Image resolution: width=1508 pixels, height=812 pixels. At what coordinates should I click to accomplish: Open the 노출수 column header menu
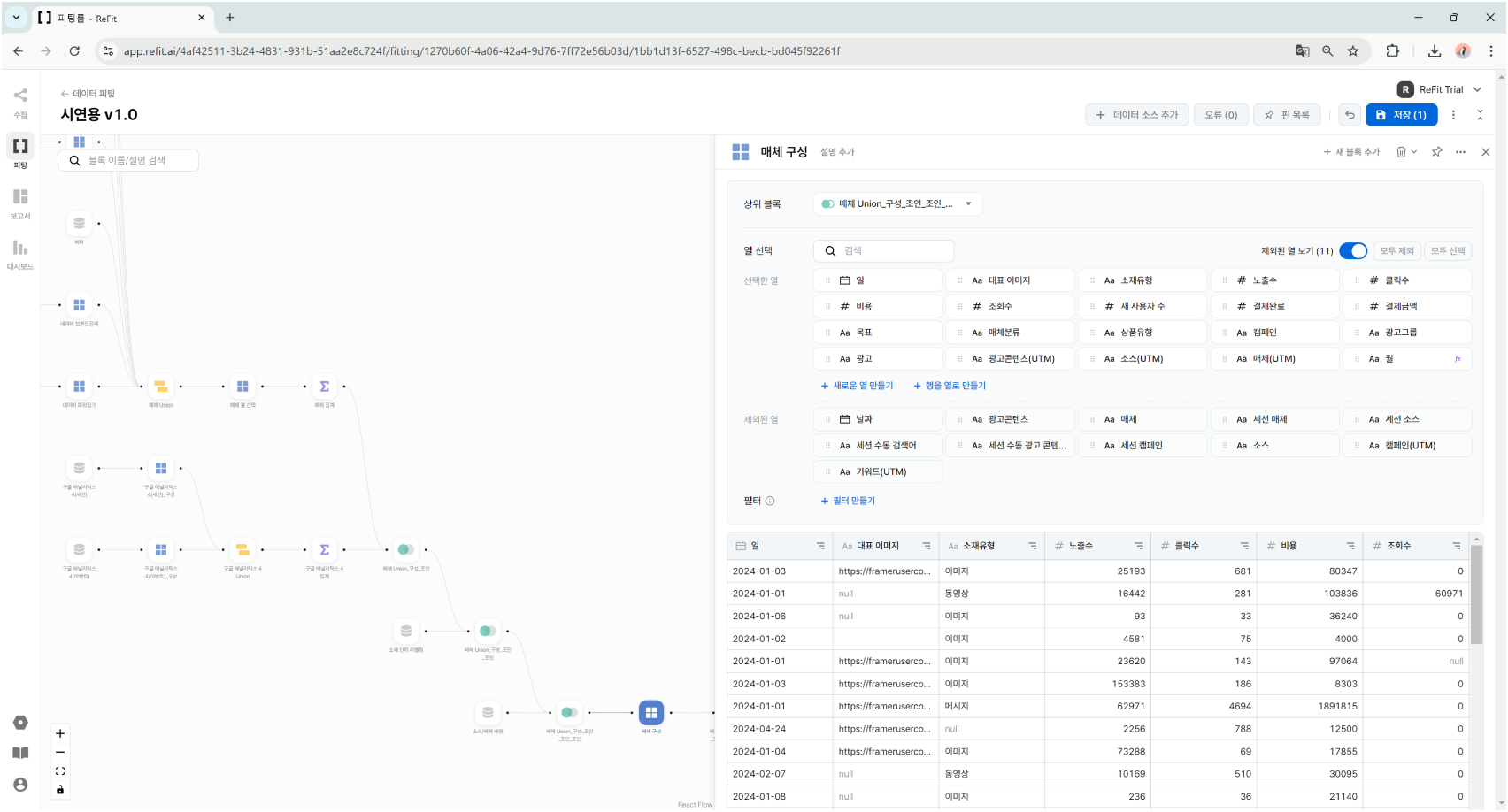click(1138, 546)
